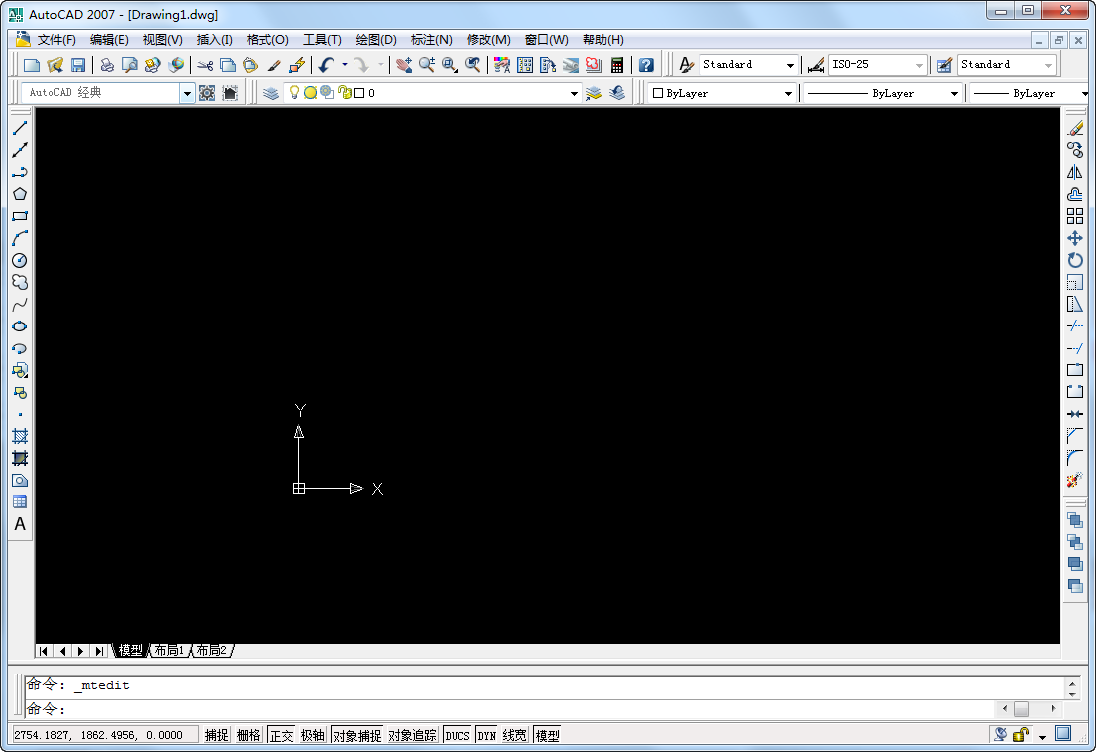Select the Mirror tool on the Modify toolbar

1075,171
